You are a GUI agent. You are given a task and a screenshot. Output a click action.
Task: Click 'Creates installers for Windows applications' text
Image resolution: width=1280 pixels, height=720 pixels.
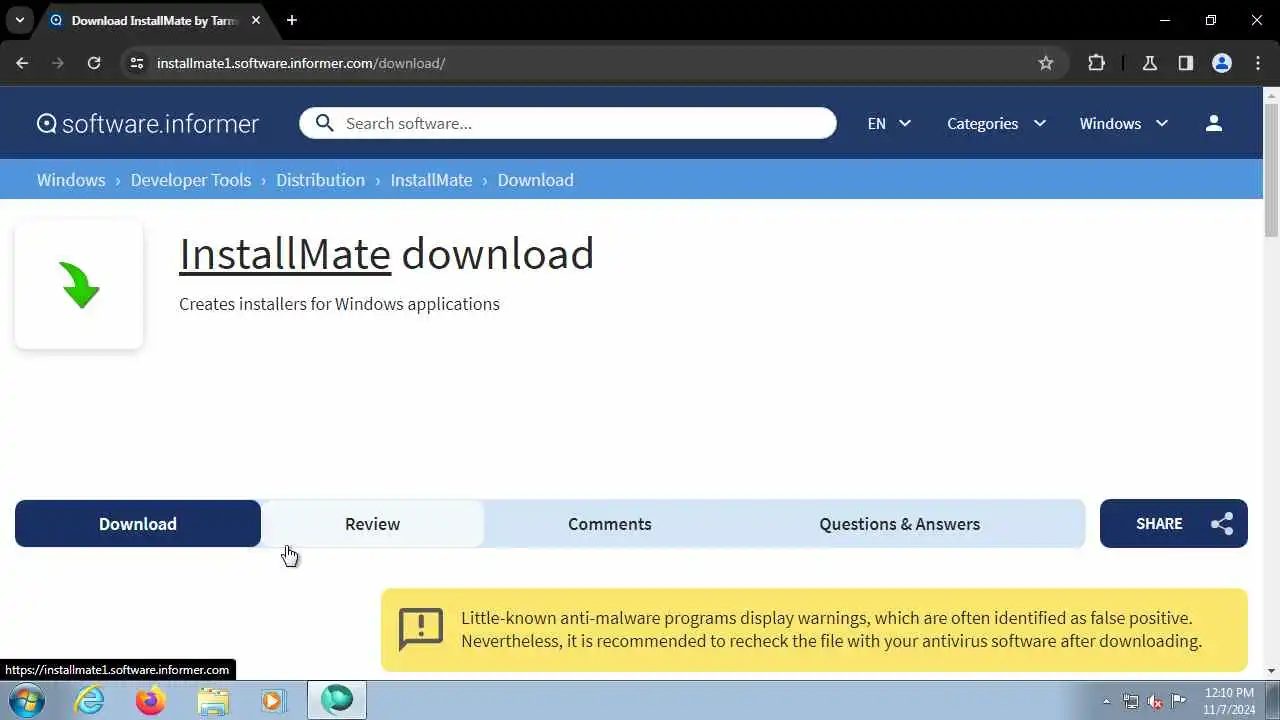coord(339,304)
